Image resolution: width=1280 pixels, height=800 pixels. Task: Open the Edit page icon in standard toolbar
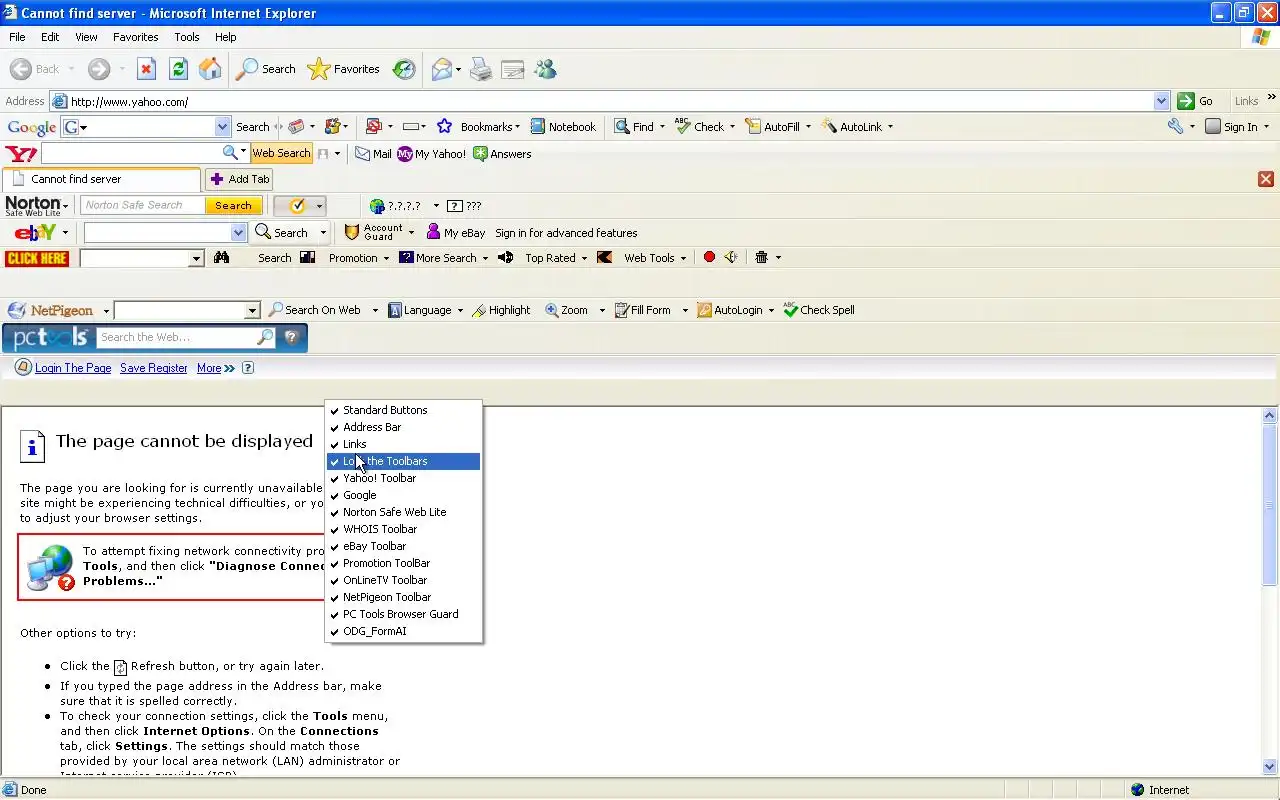coord(513,69)
